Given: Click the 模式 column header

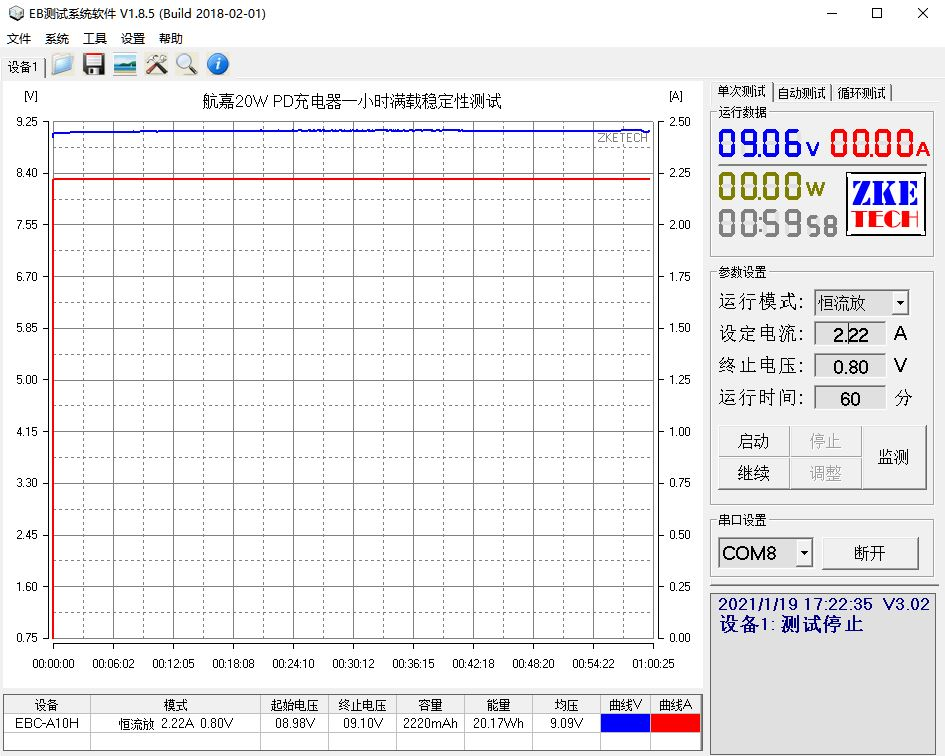Looking at the screenshot, I should 175,705.
